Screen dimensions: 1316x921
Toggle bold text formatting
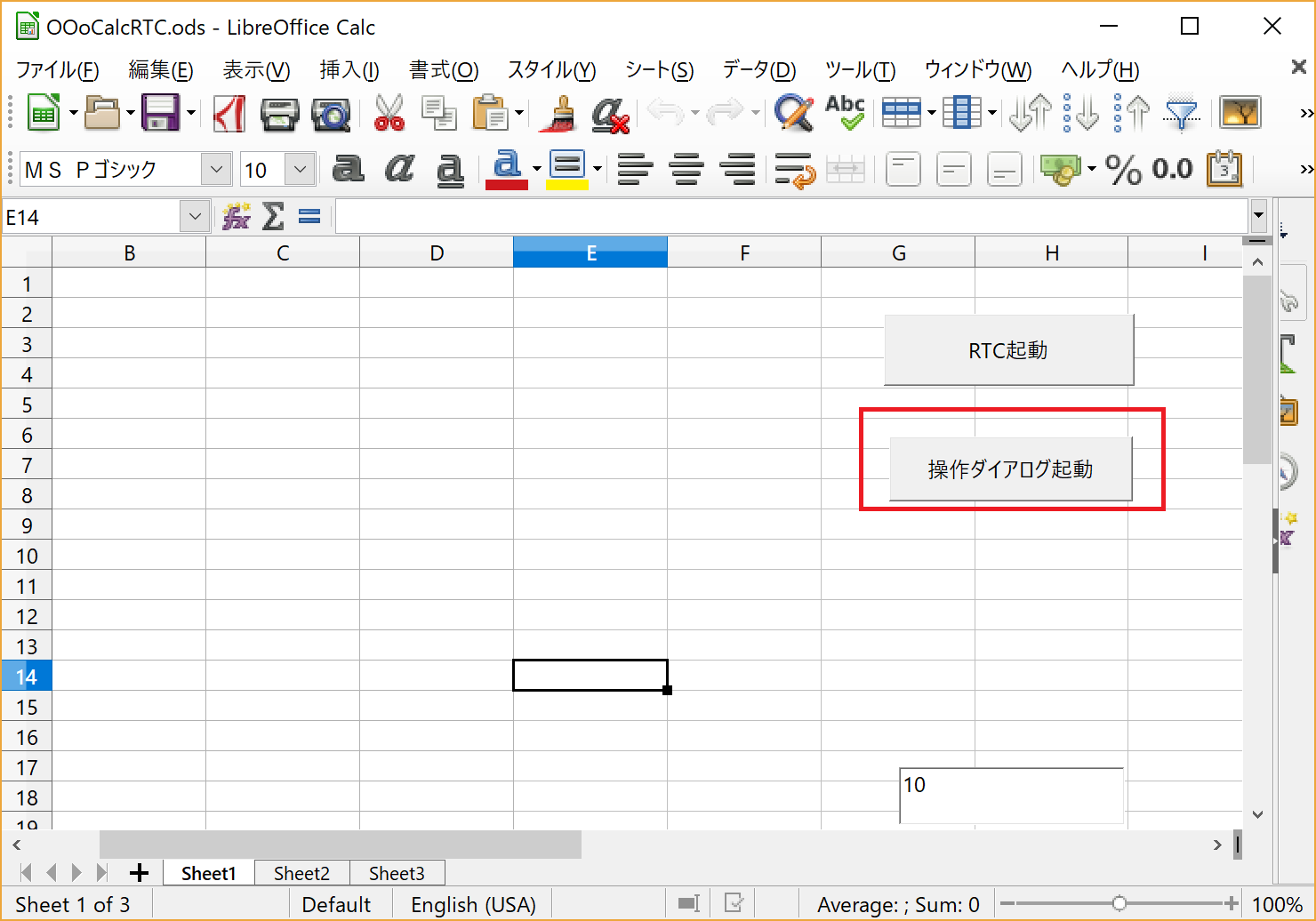point(348,169)
